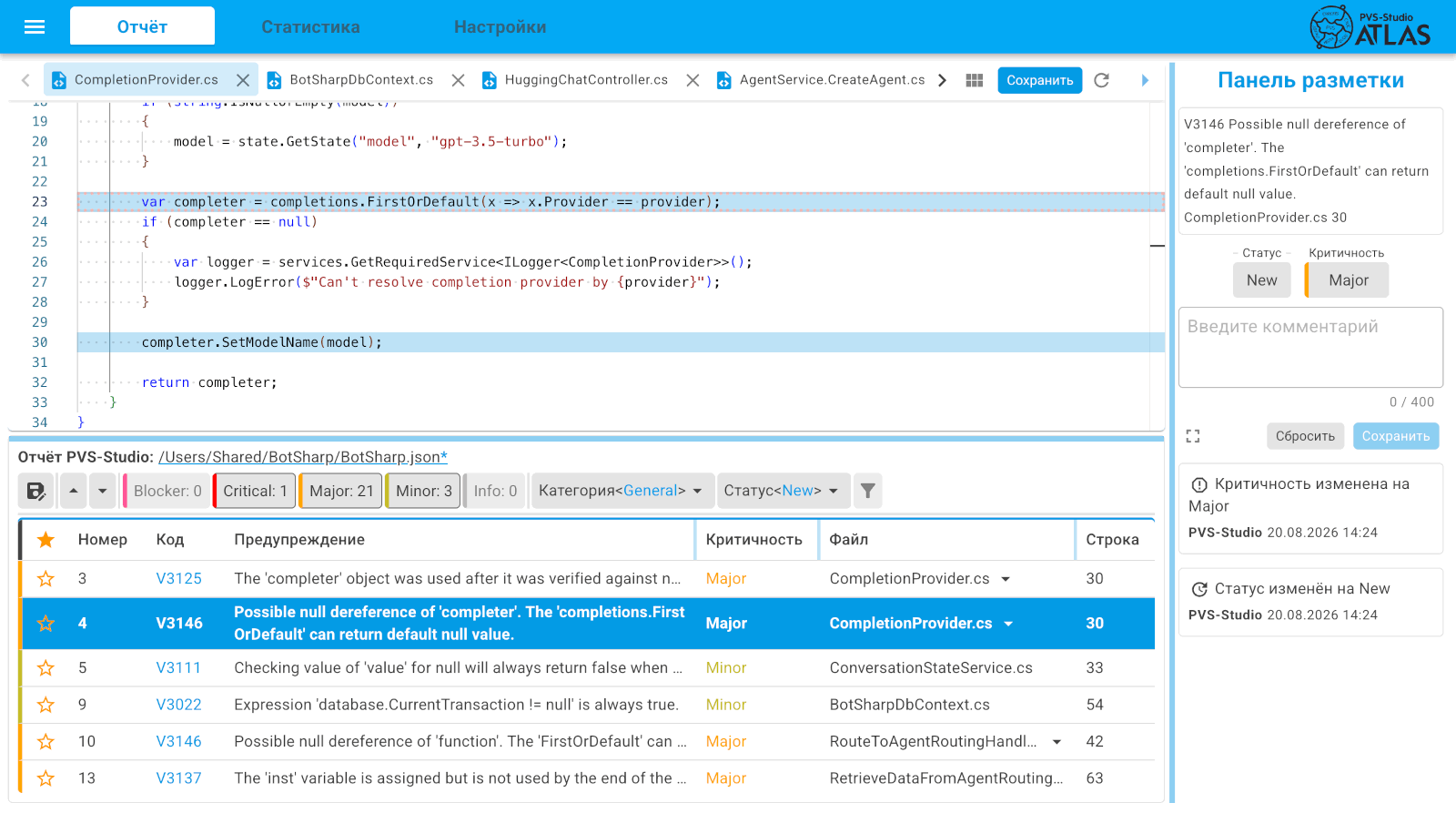Click the refresh icon beside Сохранить
The image size is (1456, 813).
(x=1101, y=80)
